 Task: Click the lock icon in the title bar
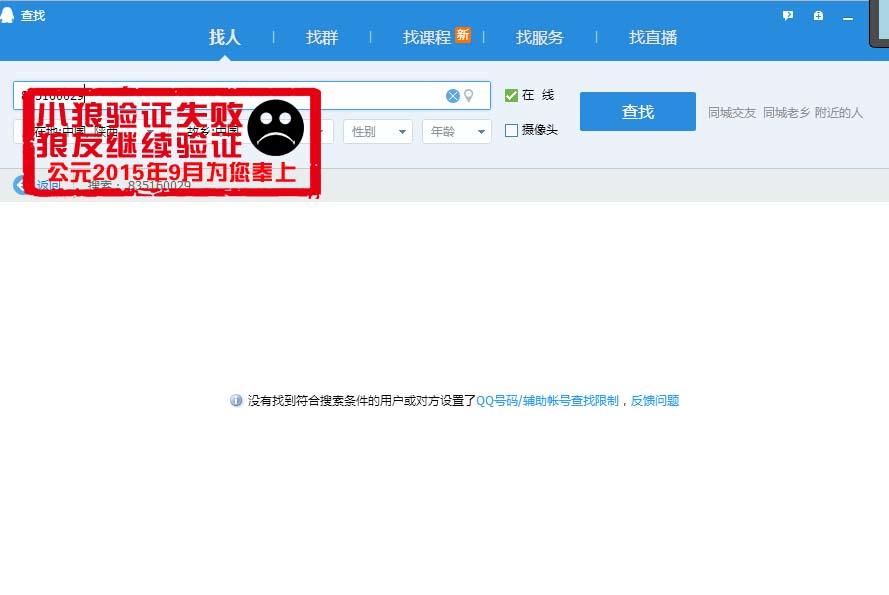[818, 15]
